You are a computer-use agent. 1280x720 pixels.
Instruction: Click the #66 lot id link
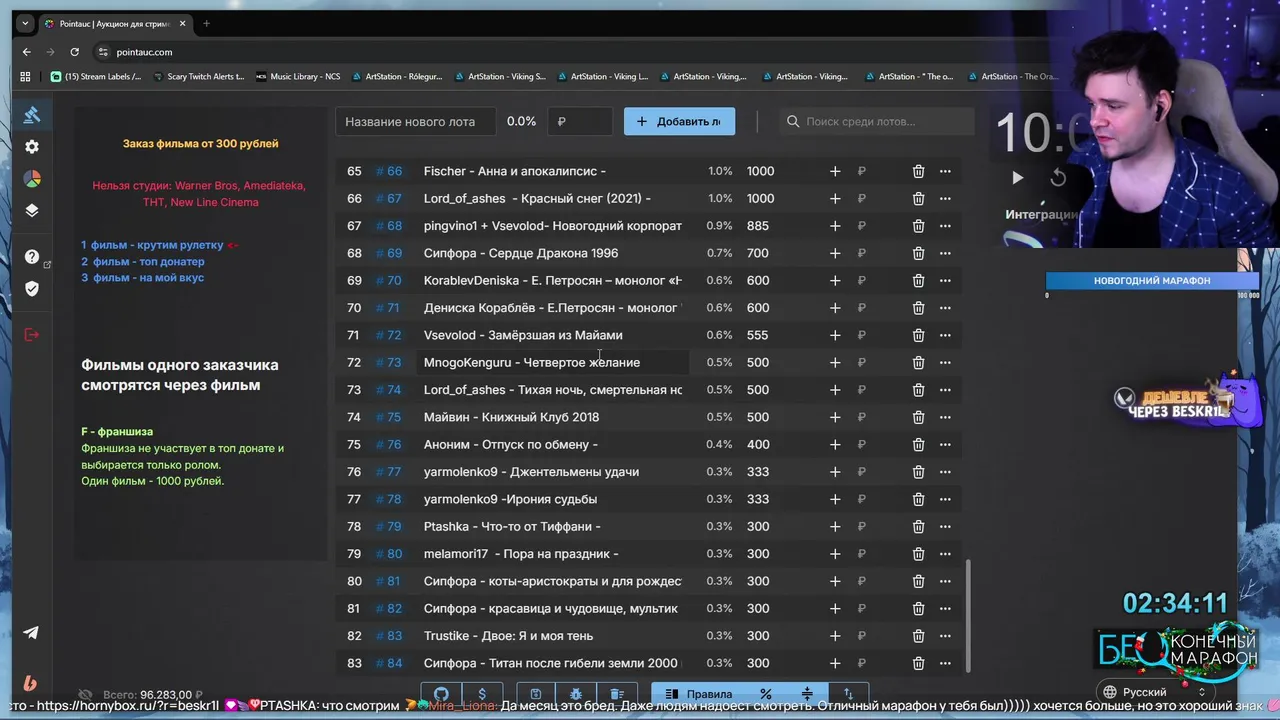click(389, 171)
